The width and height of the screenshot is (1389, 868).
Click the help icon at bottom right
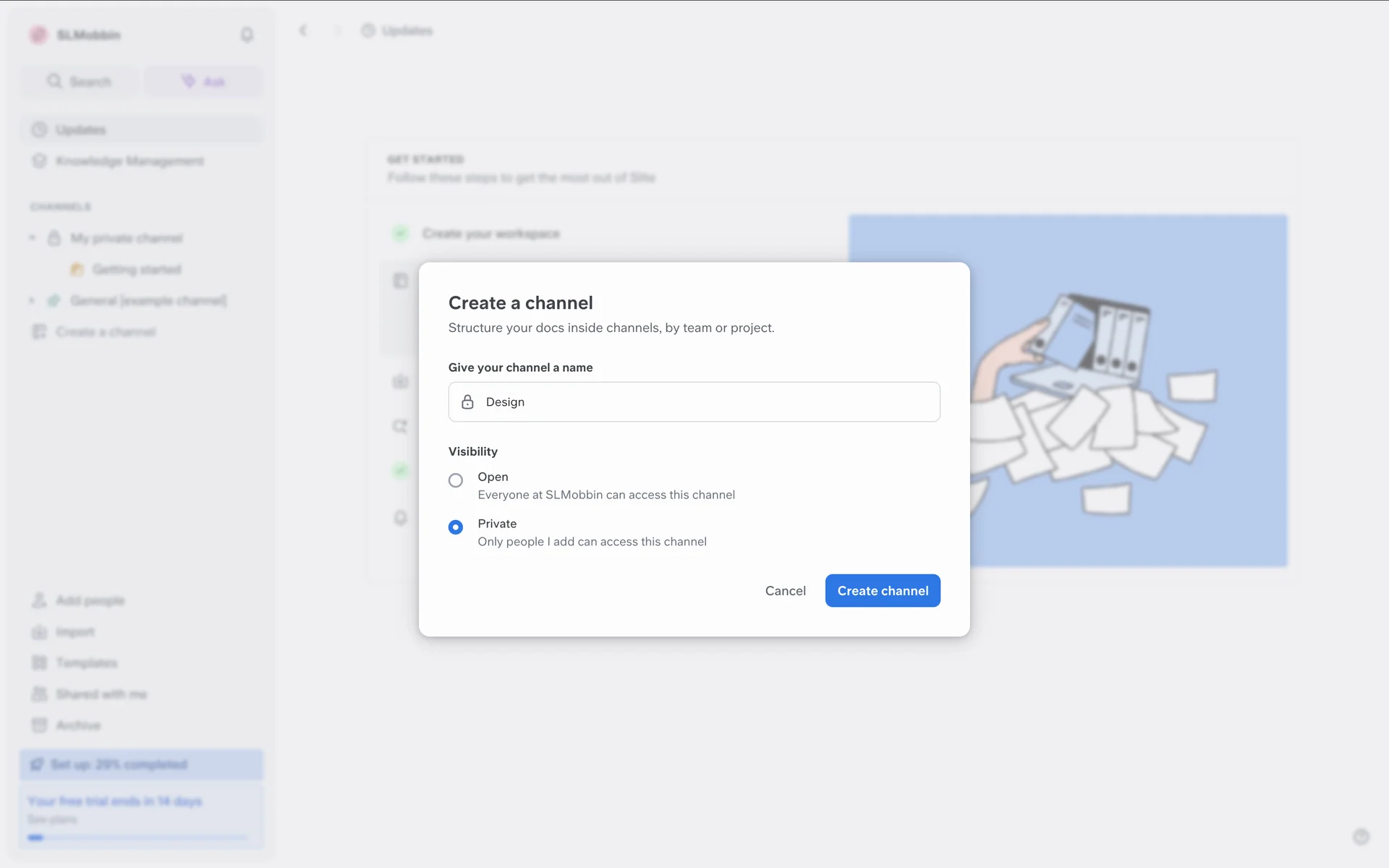[1361, 837]
